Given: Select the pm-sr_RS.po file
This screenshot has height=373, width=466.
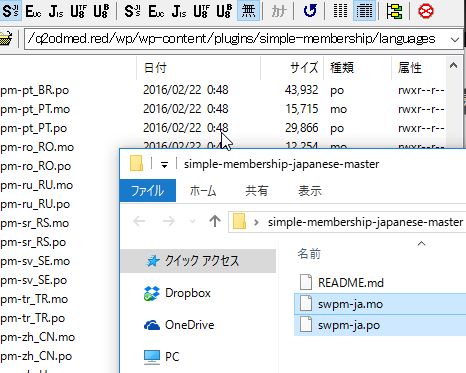Looking at the screenshot, I should pos(33,242).
